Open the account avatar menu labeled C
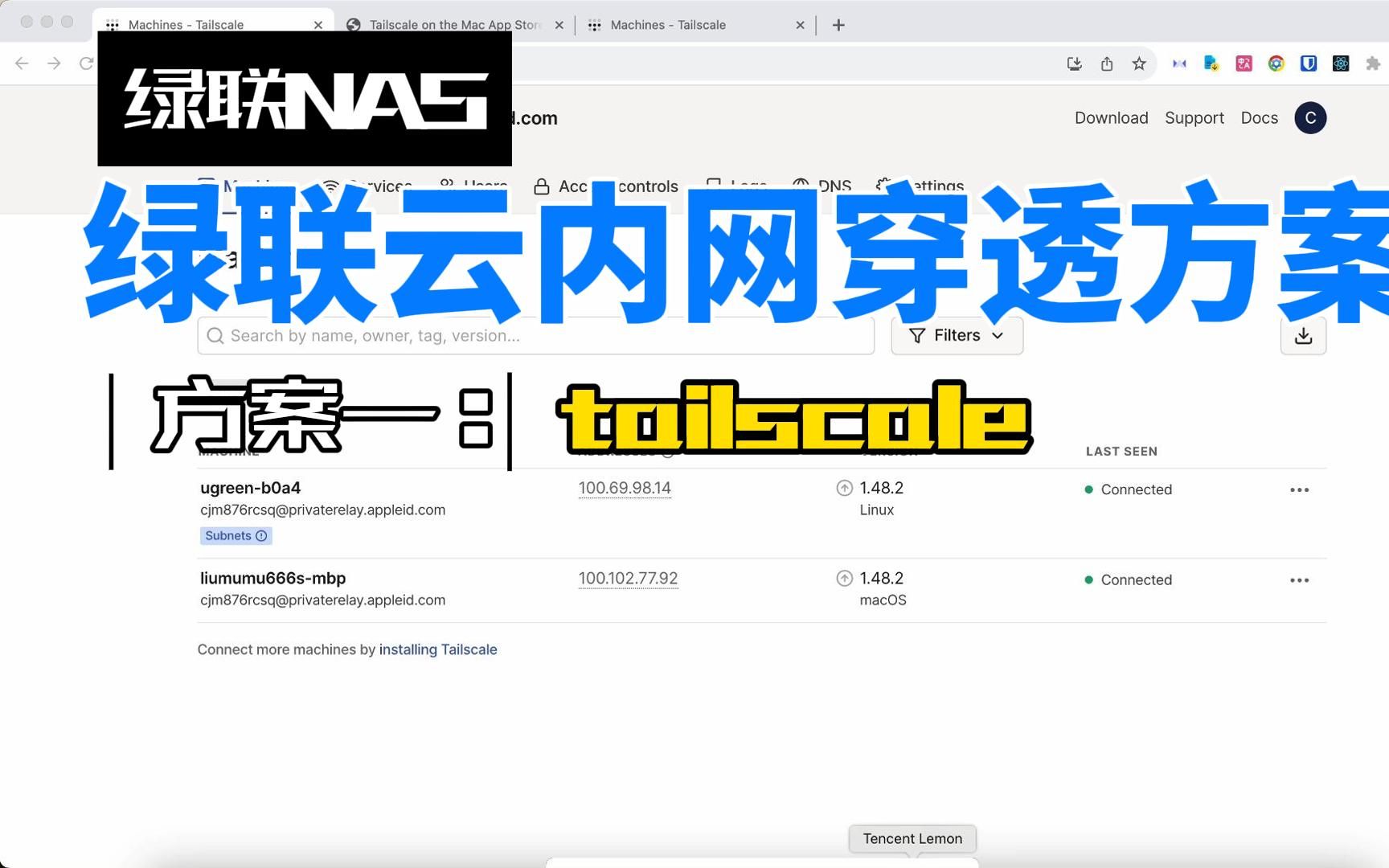The height and width of the screenshot is (868, 1389). [1310, 117]
